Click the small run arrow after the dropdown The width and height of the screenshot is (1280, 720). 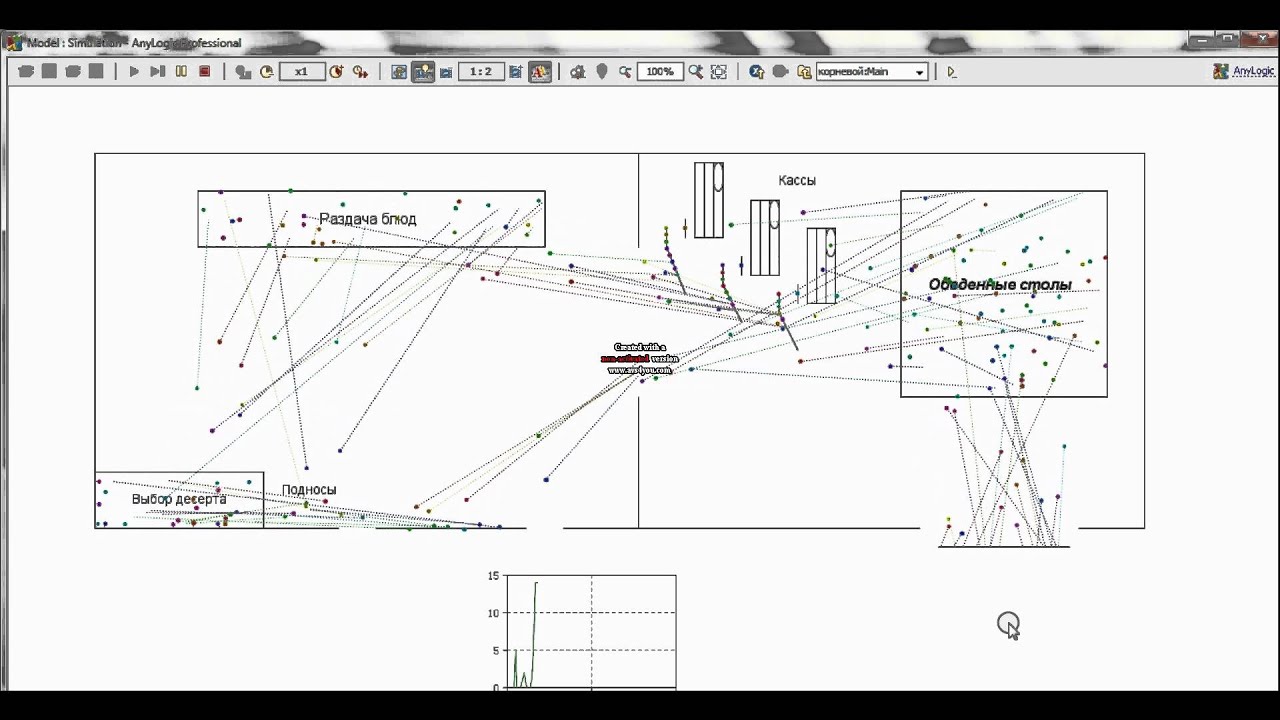click(951, 72)
